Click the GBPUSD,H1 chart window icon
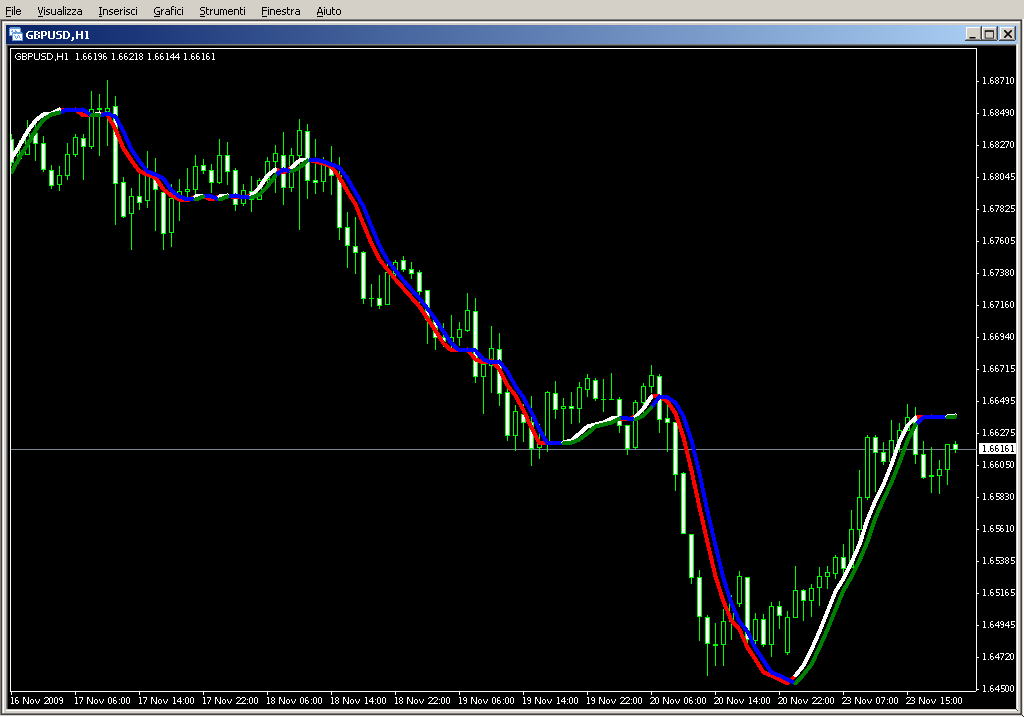Screen dimensions: 1024x717 coord(16,35)
